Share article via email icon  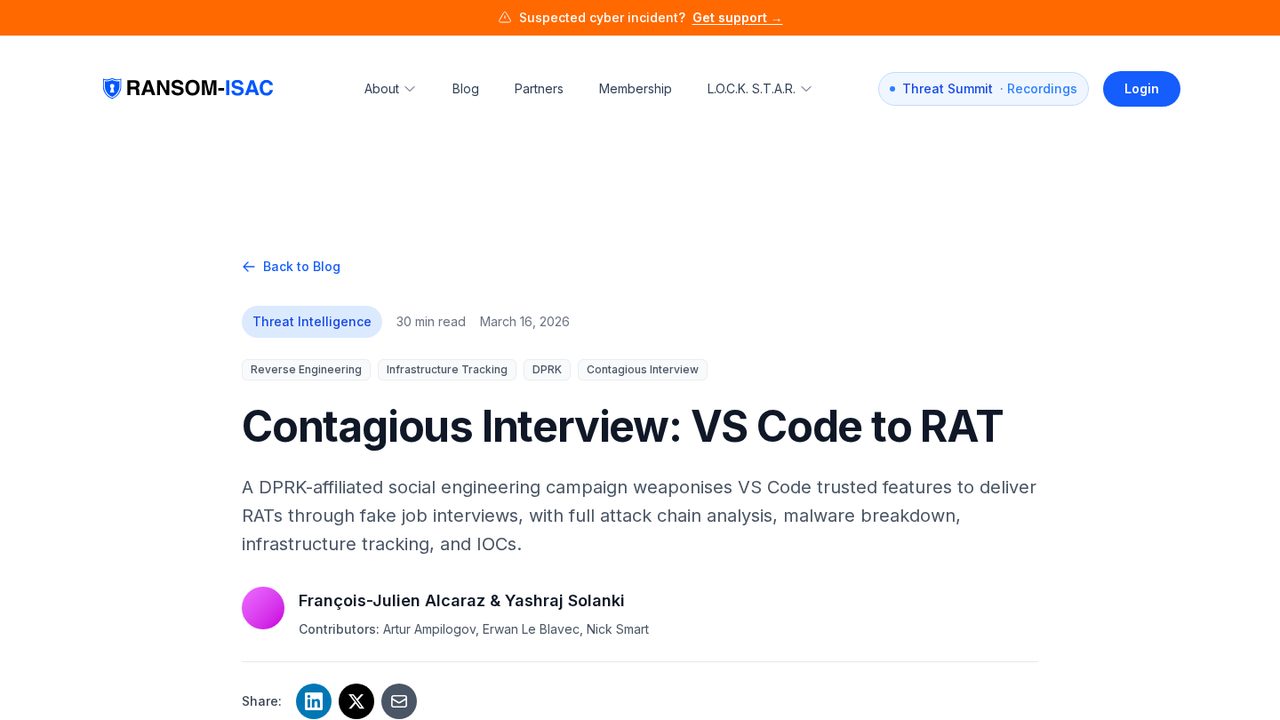coord(399,701)
